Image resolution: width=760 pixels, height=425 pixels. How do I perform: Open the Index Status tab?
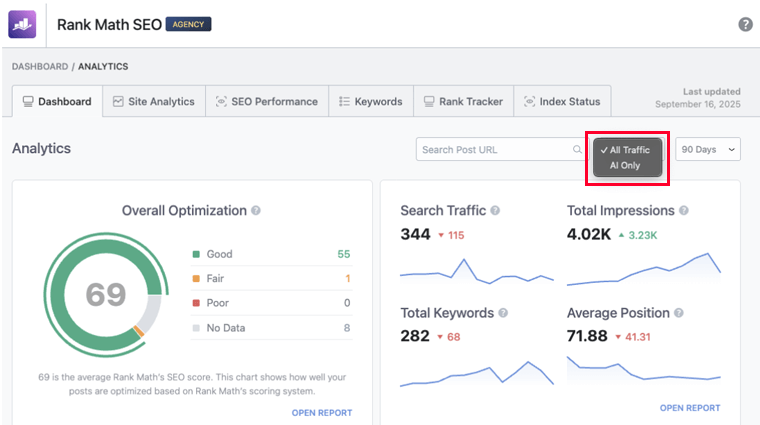tap(562, 101)
